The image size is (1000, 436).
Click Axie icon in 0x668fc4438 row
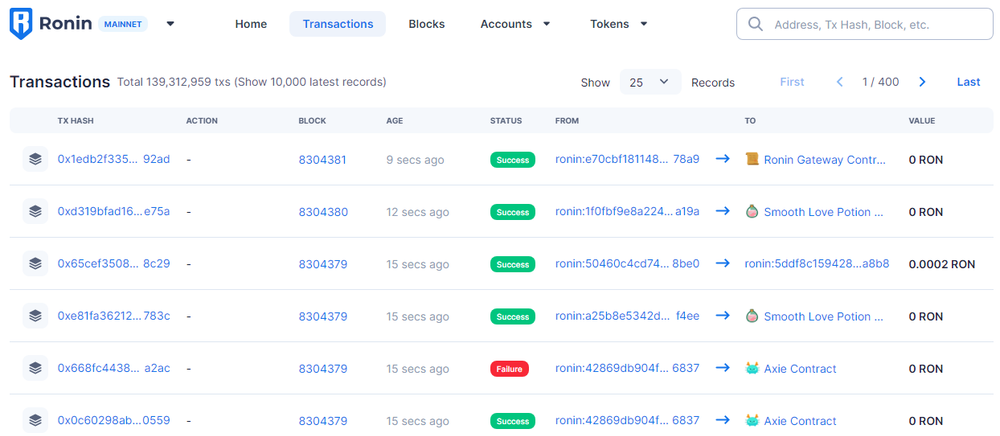tap(752, 368)
